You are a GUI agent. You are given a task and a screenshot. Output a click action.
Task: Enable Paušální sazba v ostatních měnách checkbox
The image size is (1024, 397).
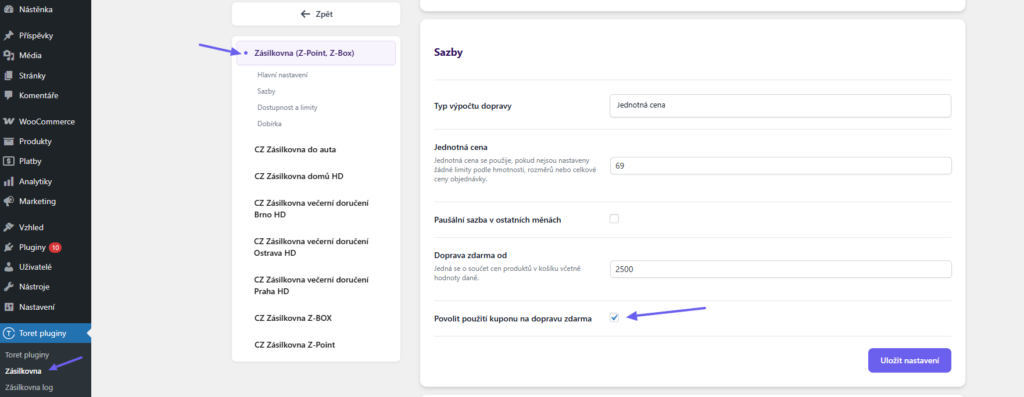(614, 219)
